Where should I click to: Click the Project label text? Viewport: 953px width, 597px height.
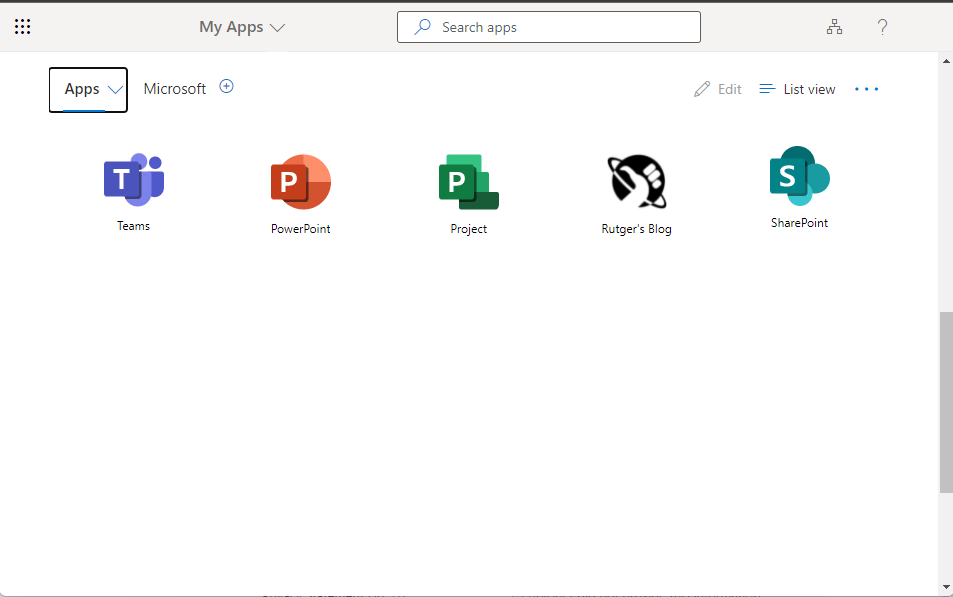[x=469, y=229]
